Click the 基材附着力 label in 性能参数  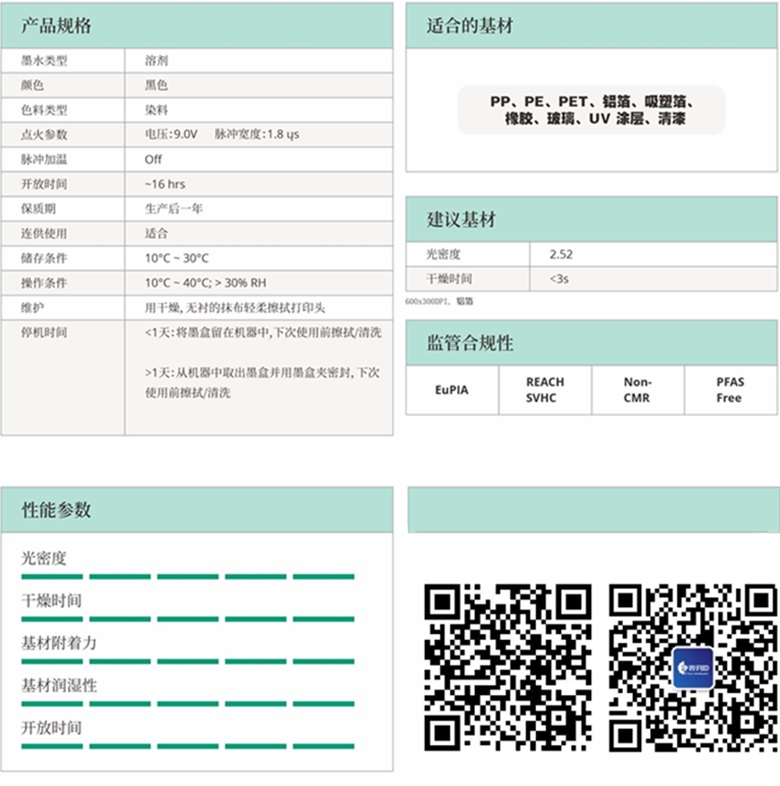coord(59,643)
